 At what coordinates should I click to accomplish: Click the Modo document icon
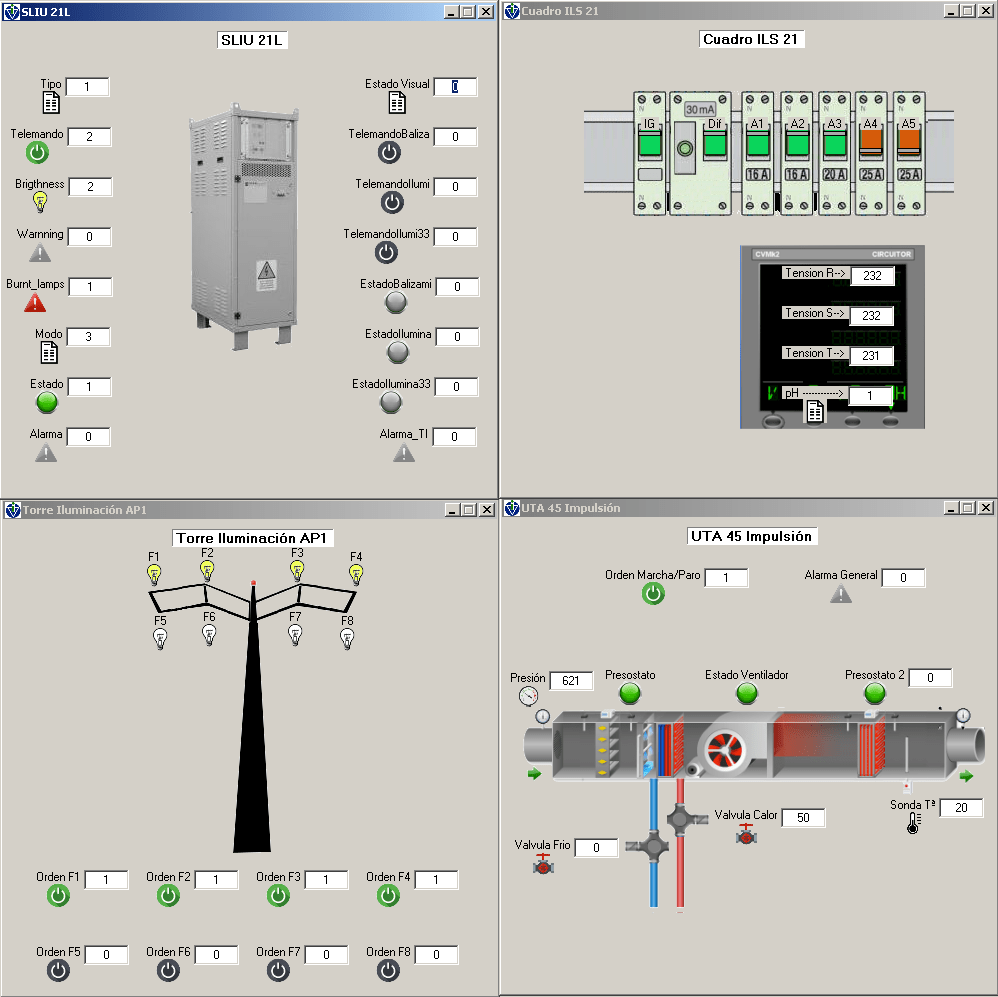[49, 353]
